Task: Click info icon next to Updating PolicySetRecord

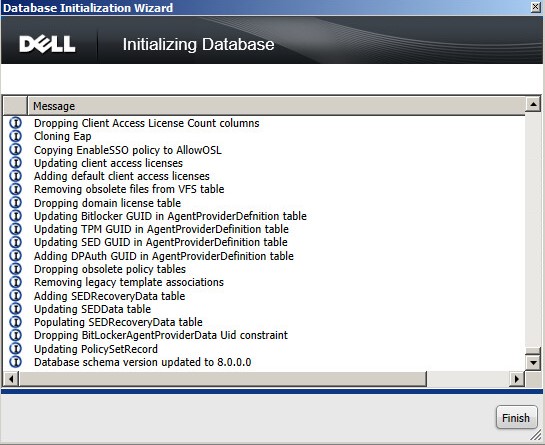Action: 15,348
